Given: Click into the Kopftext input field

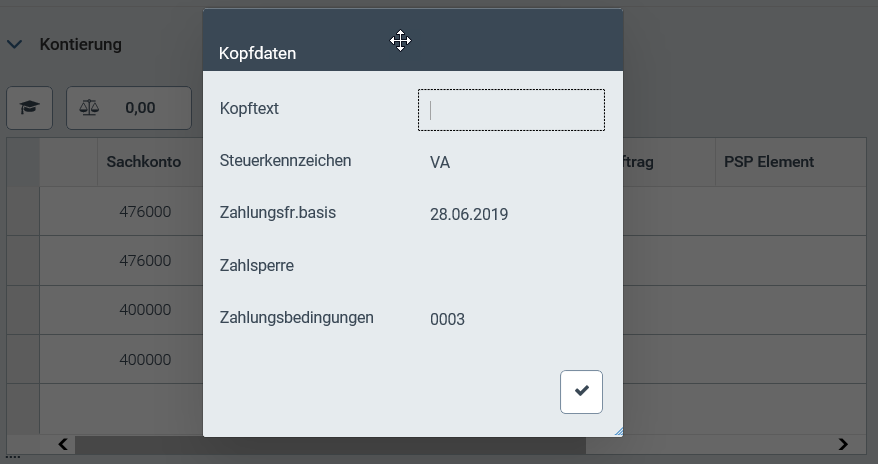Looking at the screenshot, I should point(511,110).
